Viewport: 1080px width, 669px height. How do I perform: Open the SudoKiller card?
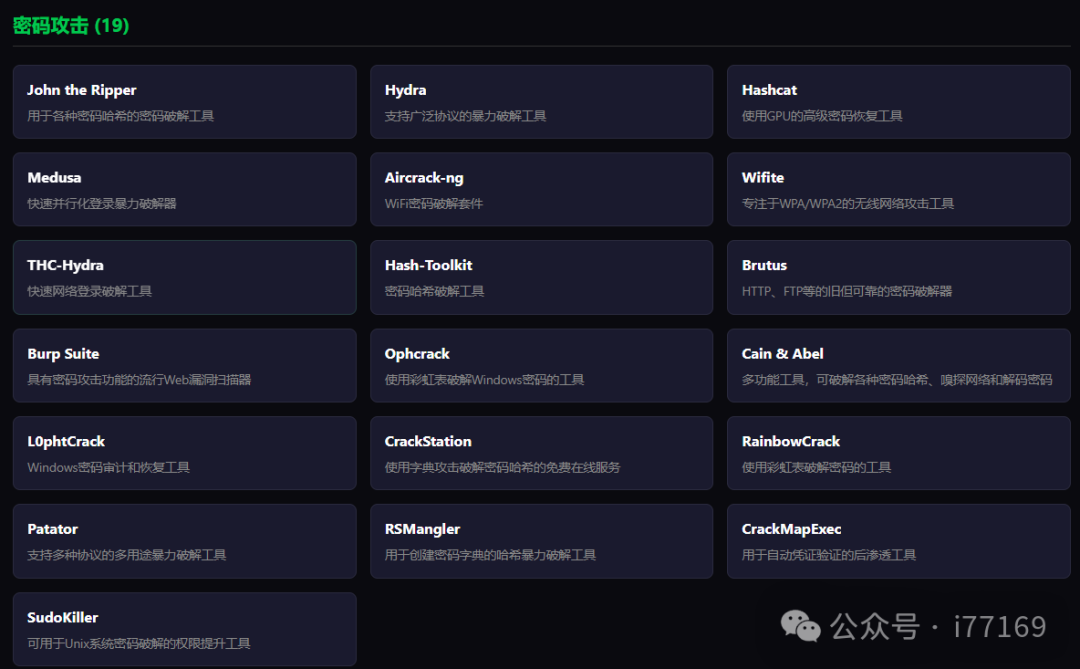tap(185, 629)
